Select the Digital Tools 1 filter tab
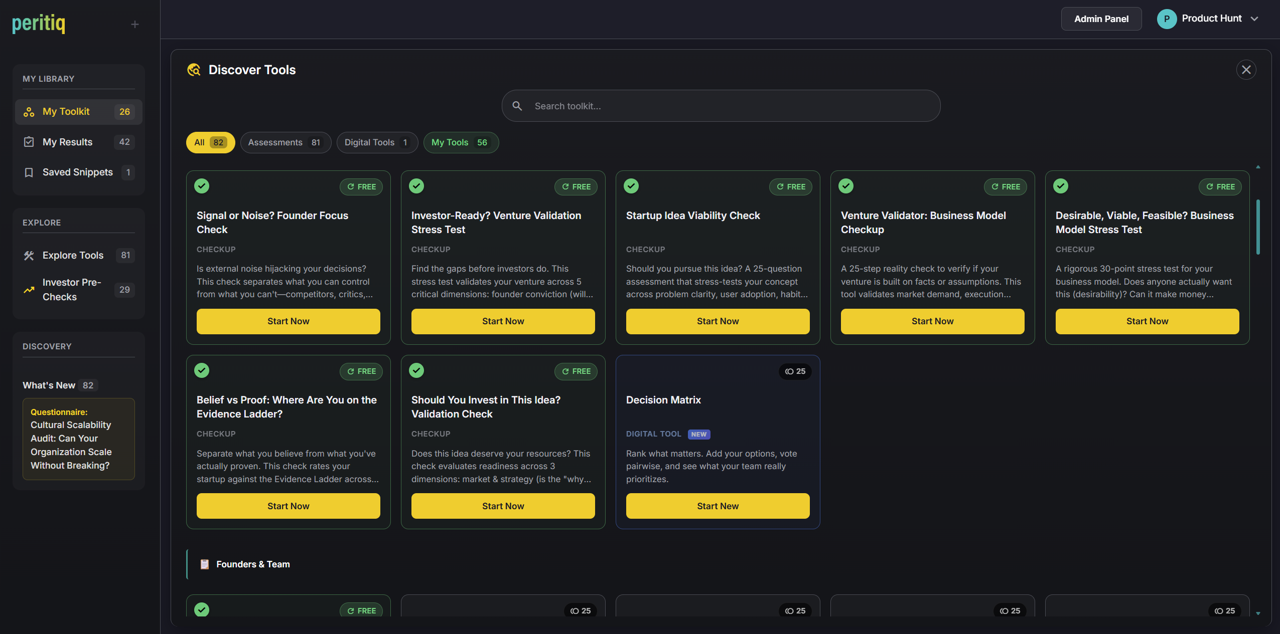Viewport: 1280px width, 634px height. point(377,143)
